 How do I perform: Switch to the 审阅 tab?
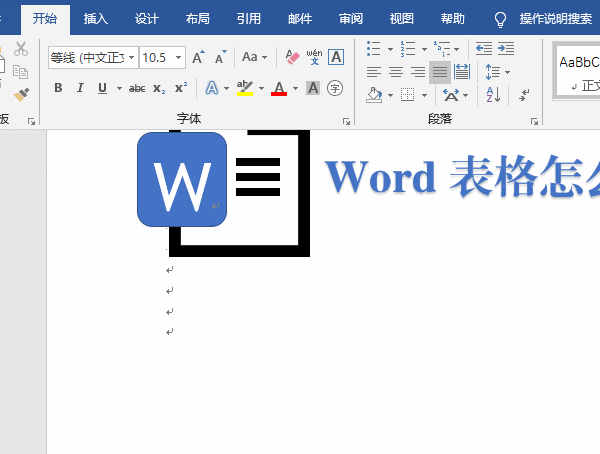coord(351,19)
